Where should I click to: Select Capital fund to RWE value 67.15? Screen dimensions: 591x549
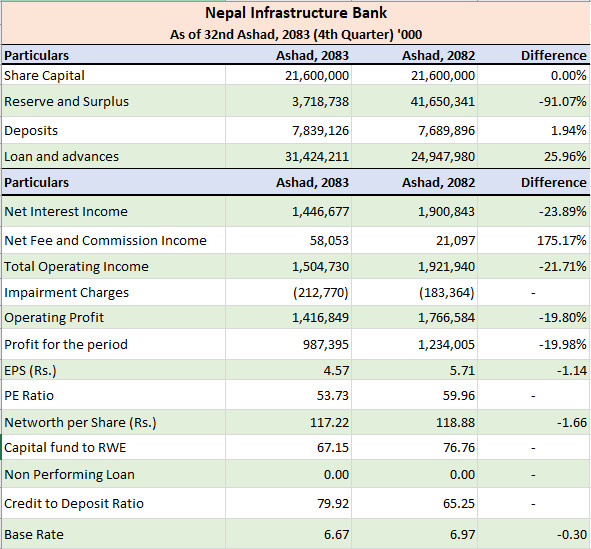pyautogui.click(x=333, y=448)
